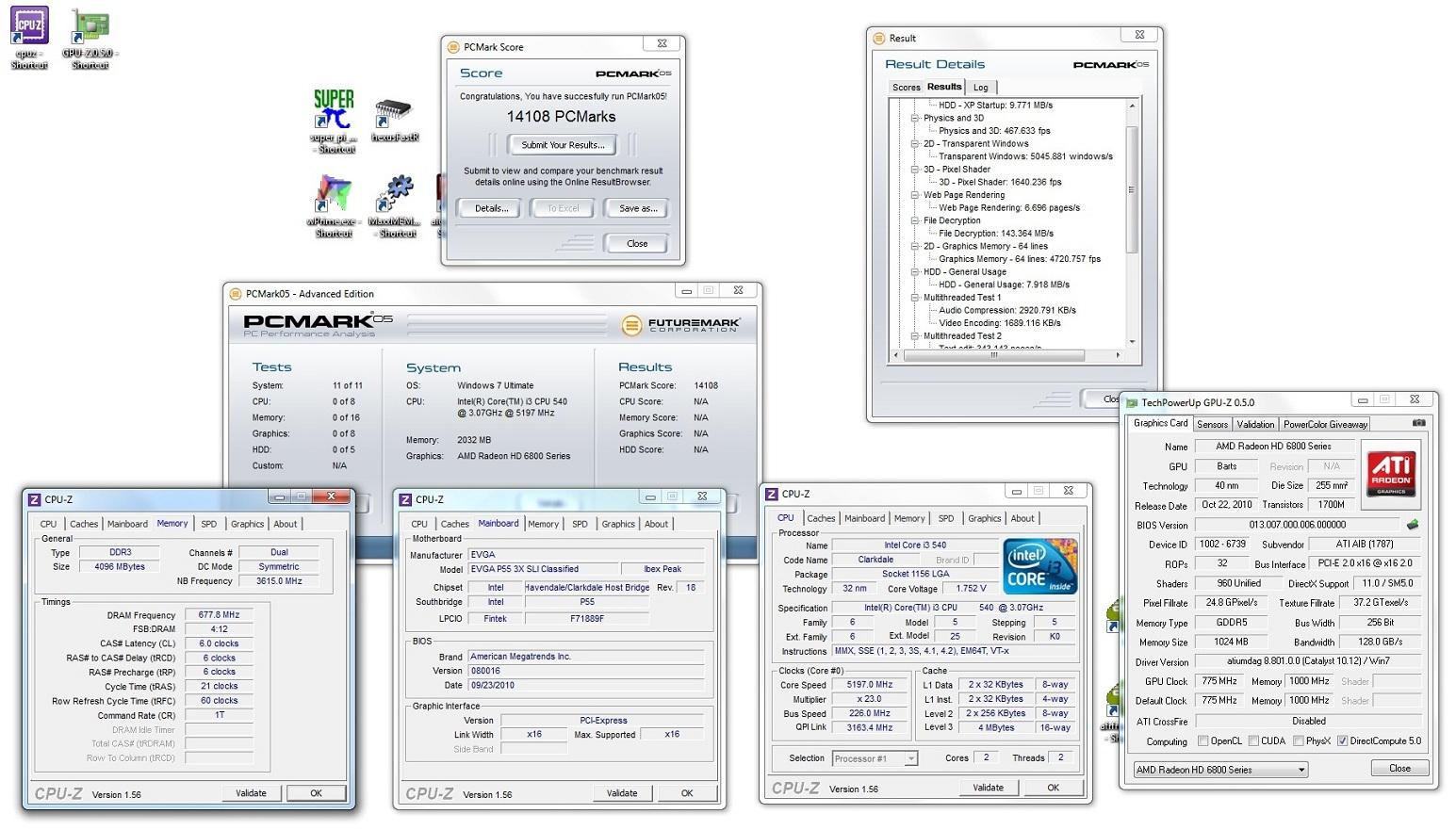Collapse the 3D - Pixel Shader node

[914, 170]
